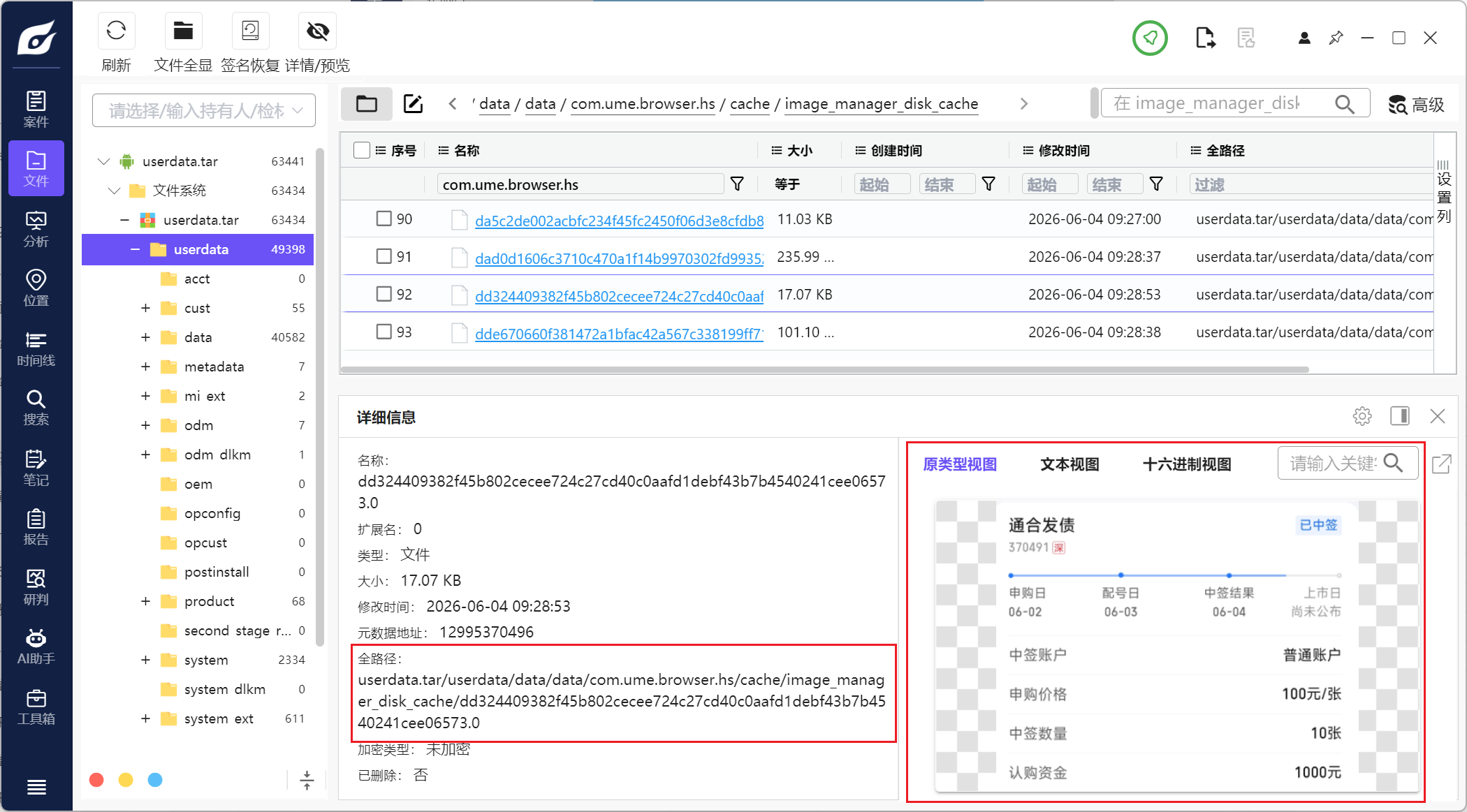
Task: Open the 报告 sidebar section
Action: [36, 527]
